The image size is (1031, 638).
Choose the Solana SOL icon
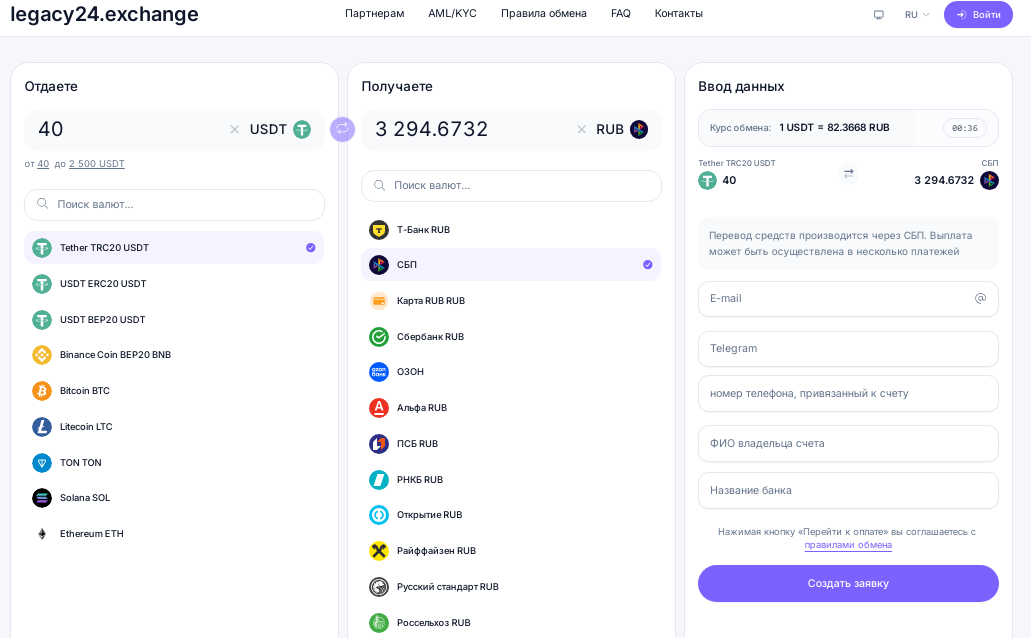point(42,498)
